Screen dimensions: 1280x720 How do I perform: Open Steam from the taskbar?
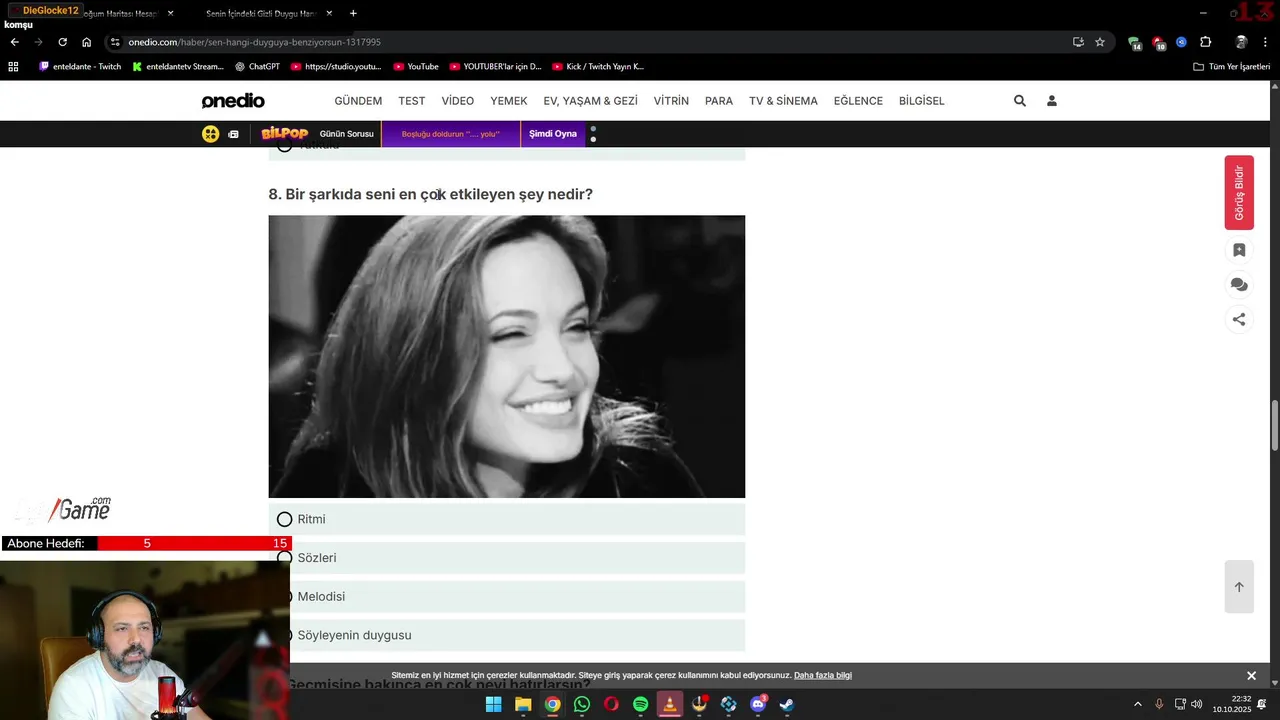pos(787,704)
